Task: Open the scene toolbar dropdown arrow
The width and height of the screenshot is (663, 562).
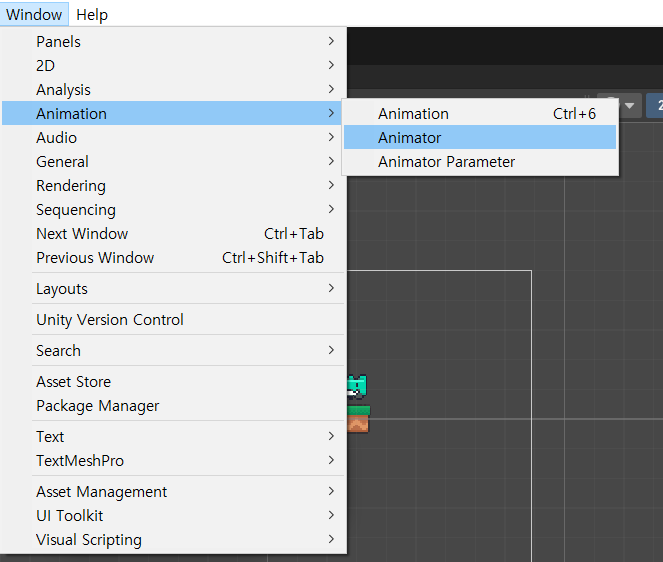Action: coord(630,105)
